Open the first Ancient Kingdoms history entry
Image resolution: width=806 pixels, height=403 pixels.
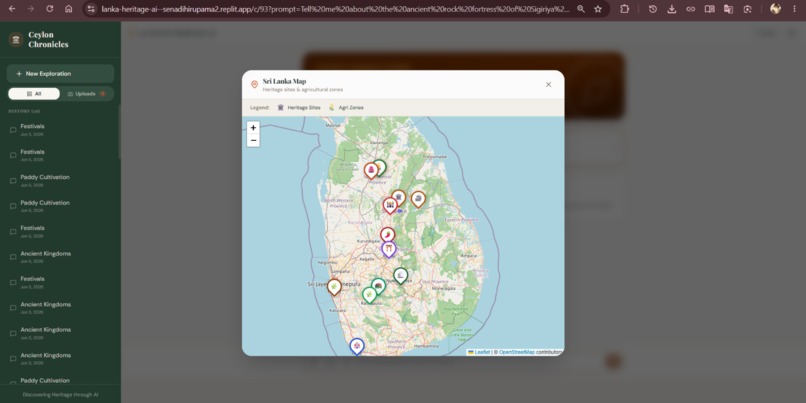coord(61,257)
